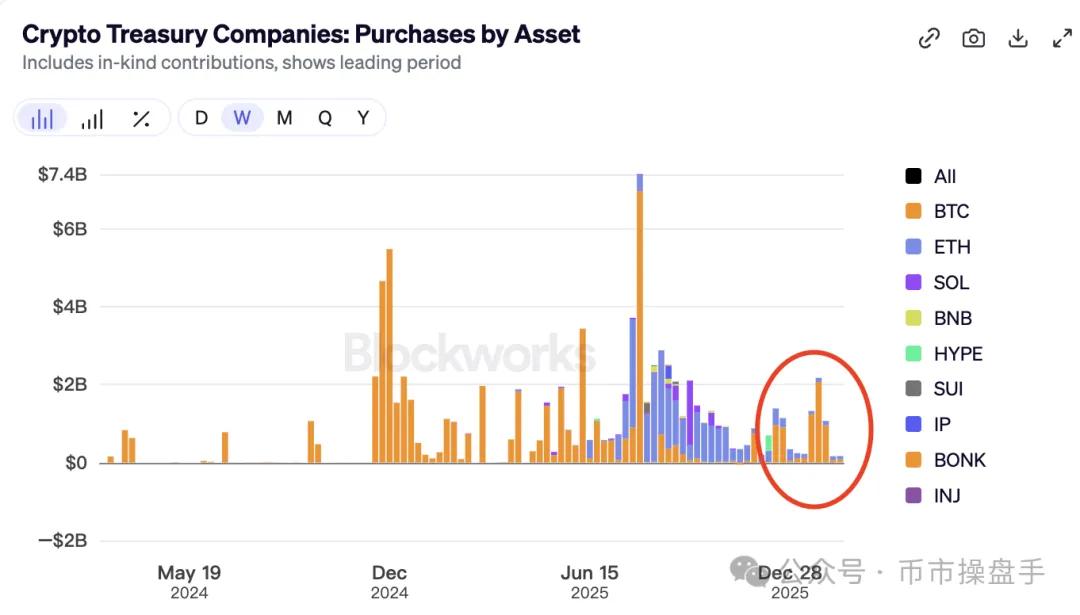Select the weekly (W) interval
The width and height of the screenshot is (1080, 615).
242,118
